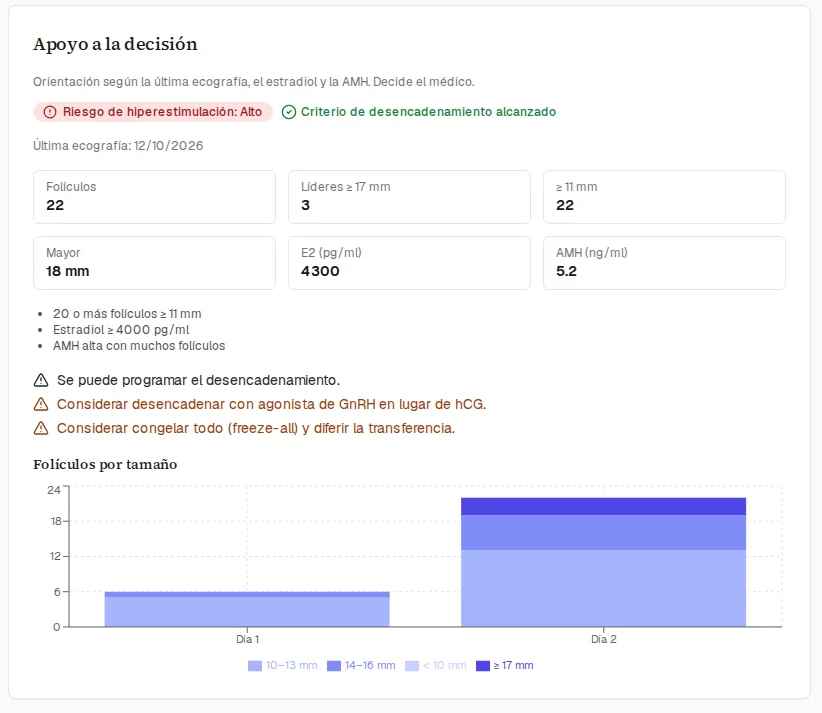Click 'Se puede programar el desencadenamiento.' text
This screenshot has height=713, width=822.
click(x=198, y=380)
